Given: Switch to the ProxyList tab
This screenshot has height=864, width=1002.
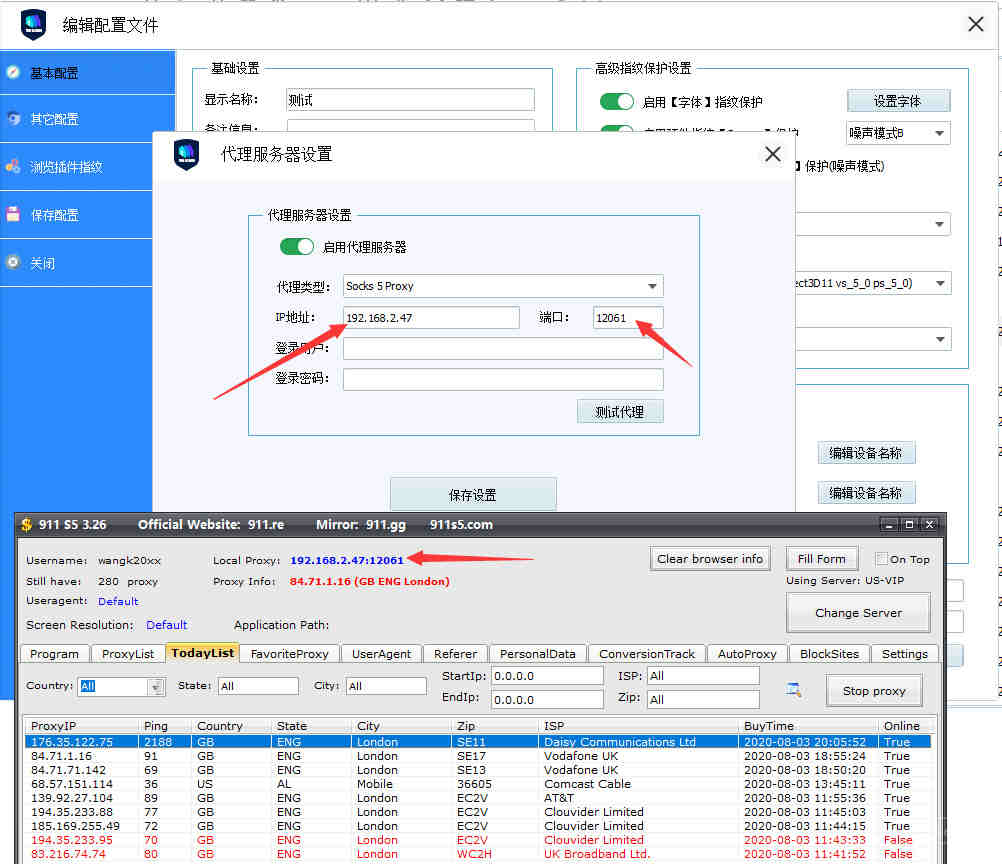Looking at the screenshot, I should tap(128, 654).
